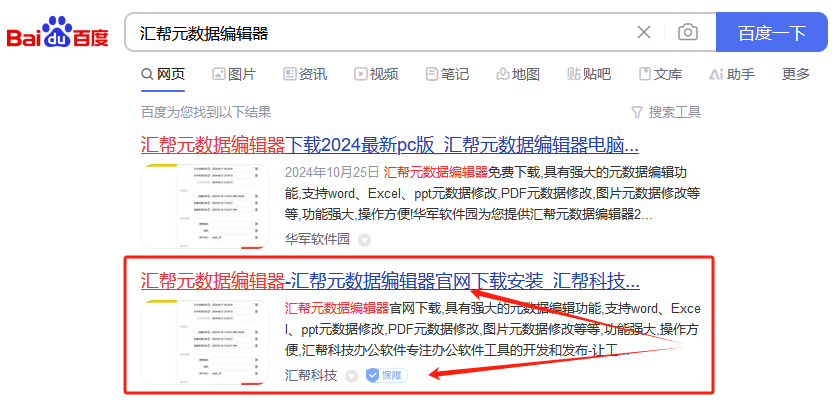Switch to the 资讯 tab
Screen dimensions: 833x406
[x=305, y=74]
